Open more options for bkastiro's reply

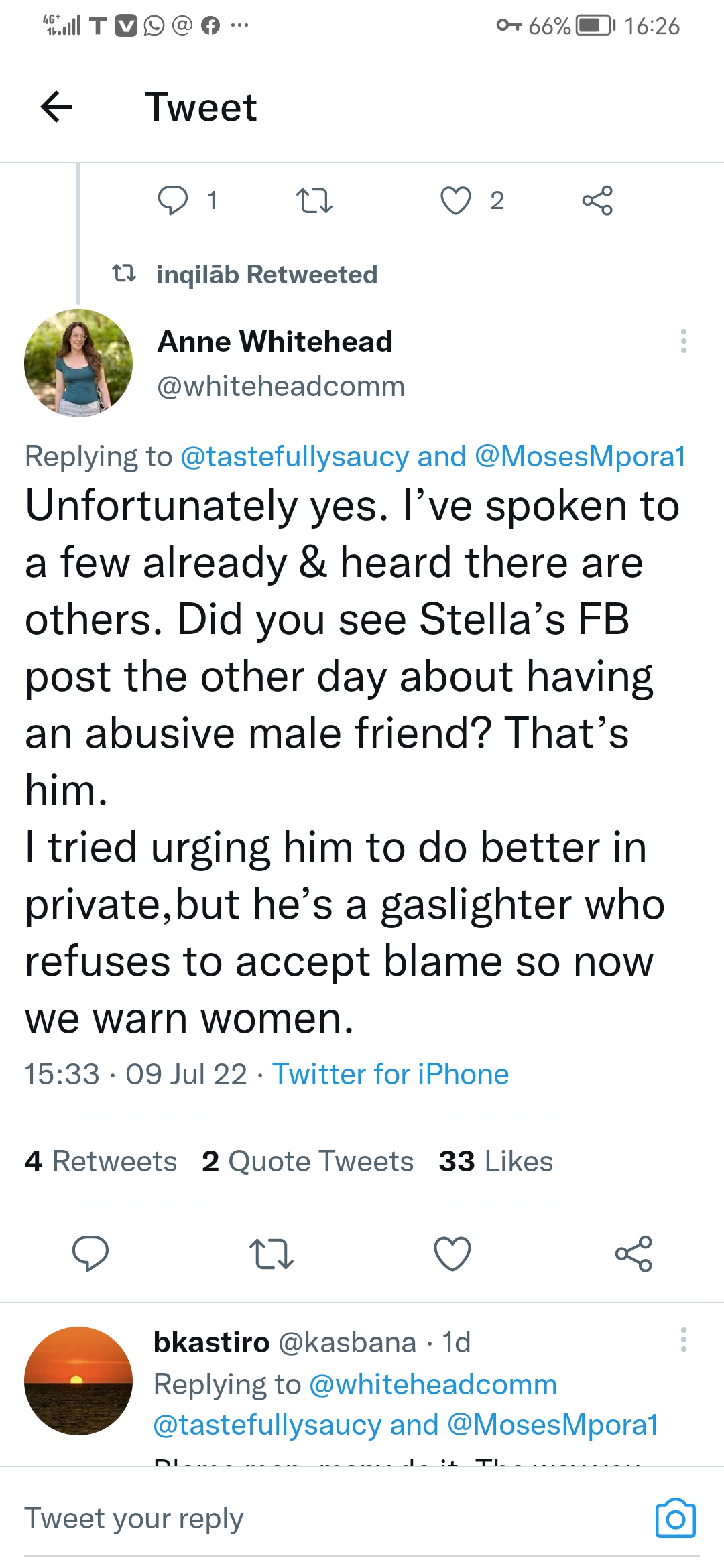(x=683, y=1340)
